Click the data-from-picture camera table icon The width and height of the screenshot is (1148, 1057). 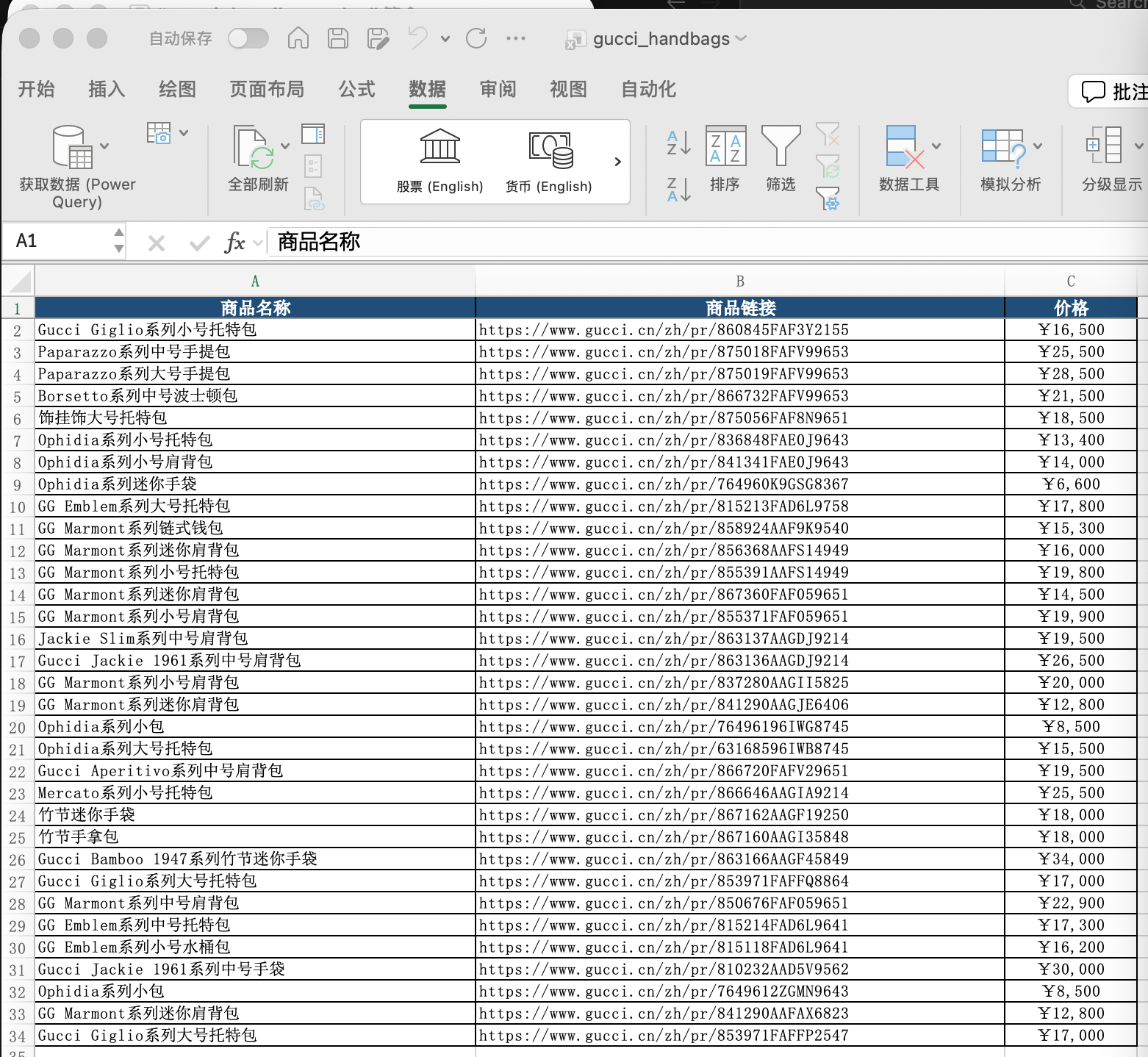coord(159,133)
